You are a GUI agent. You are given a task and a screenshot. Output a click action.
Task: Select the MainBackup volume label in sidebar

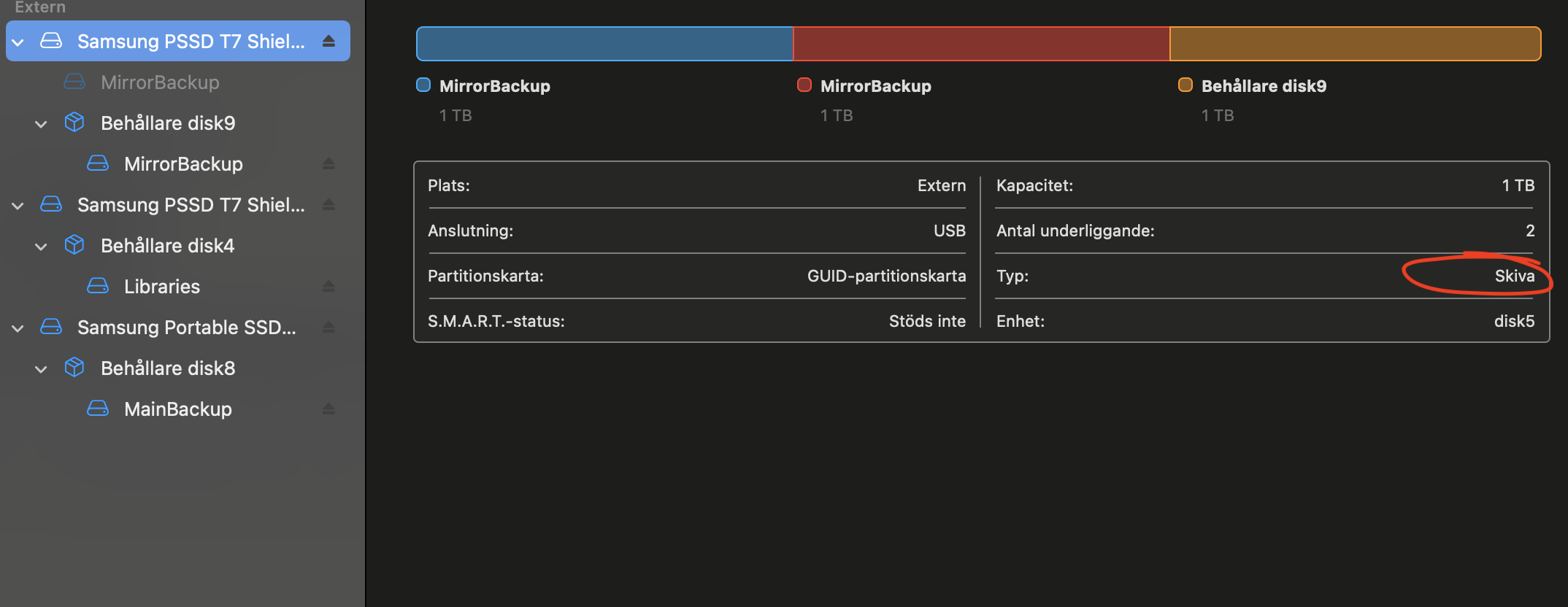coord(178,409)
